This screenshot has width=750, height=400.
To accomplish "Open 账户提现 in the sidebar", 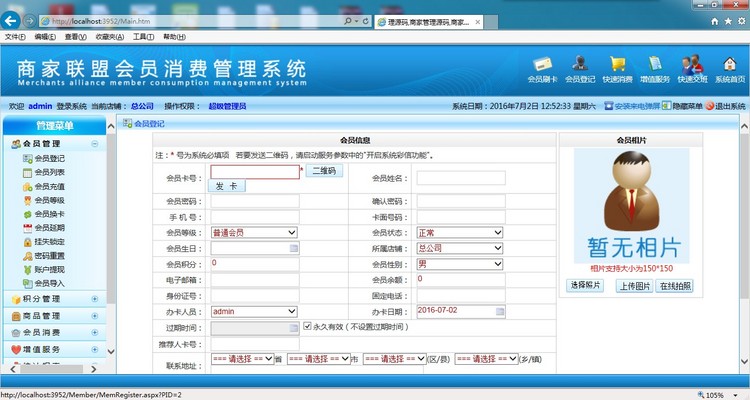I will click(44, 270).
